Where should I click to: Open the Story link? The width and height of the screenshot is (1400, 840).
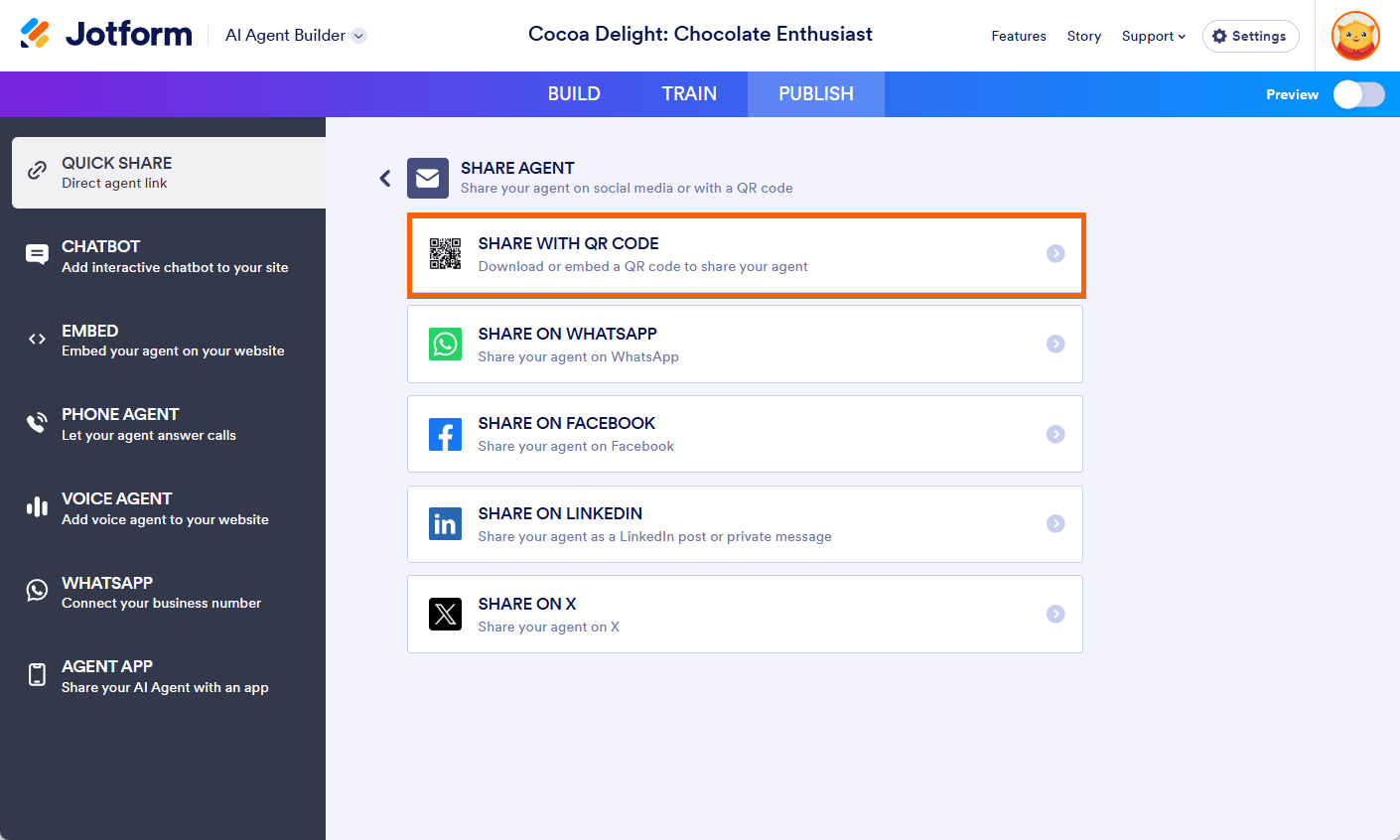click(1084, 36)
